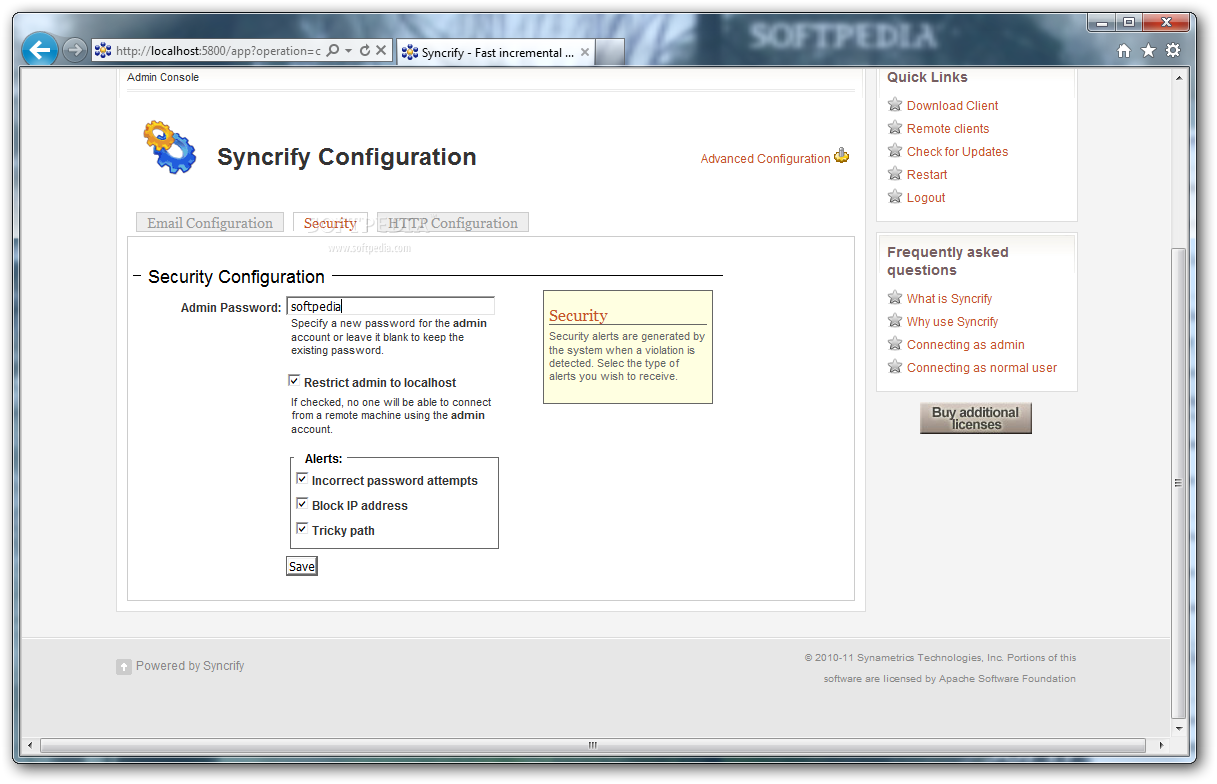Click the site favicon in the address bar
Screen dimensions: 1217x784
[103, 50]
